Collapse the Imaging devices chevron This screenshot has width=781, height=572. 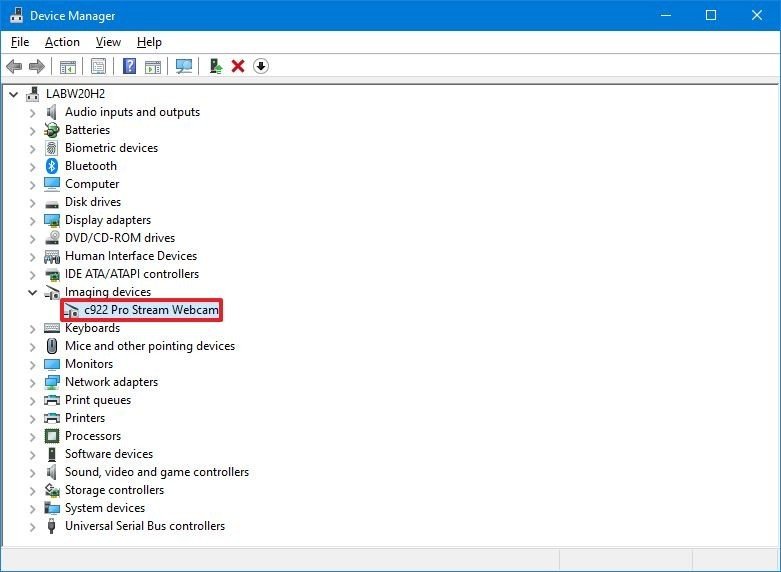[x=33, y=292]
